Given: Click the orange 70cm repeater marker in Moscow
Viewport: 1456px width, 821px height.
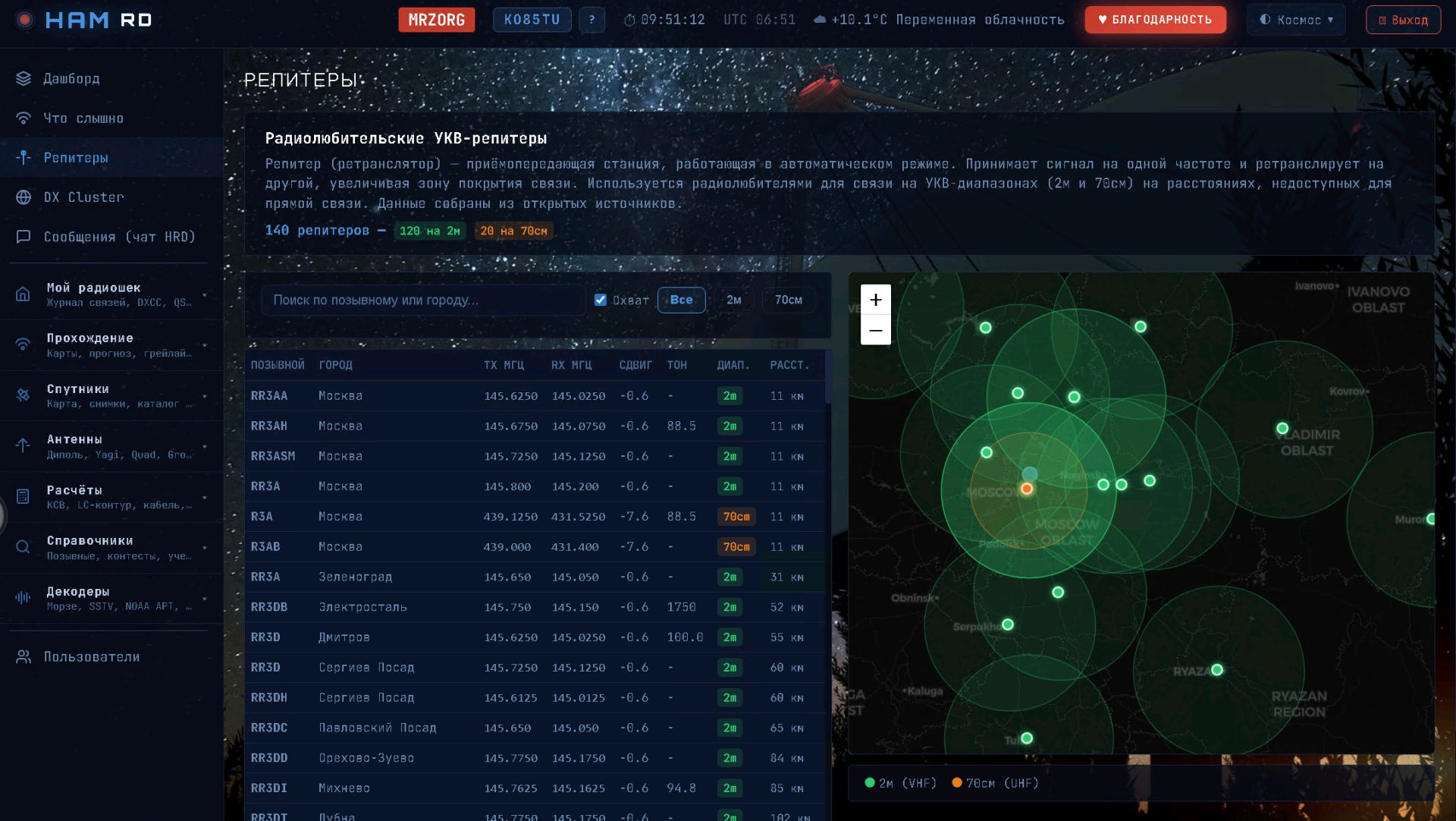Looking at the screenshot, I should coord(1027,489).
